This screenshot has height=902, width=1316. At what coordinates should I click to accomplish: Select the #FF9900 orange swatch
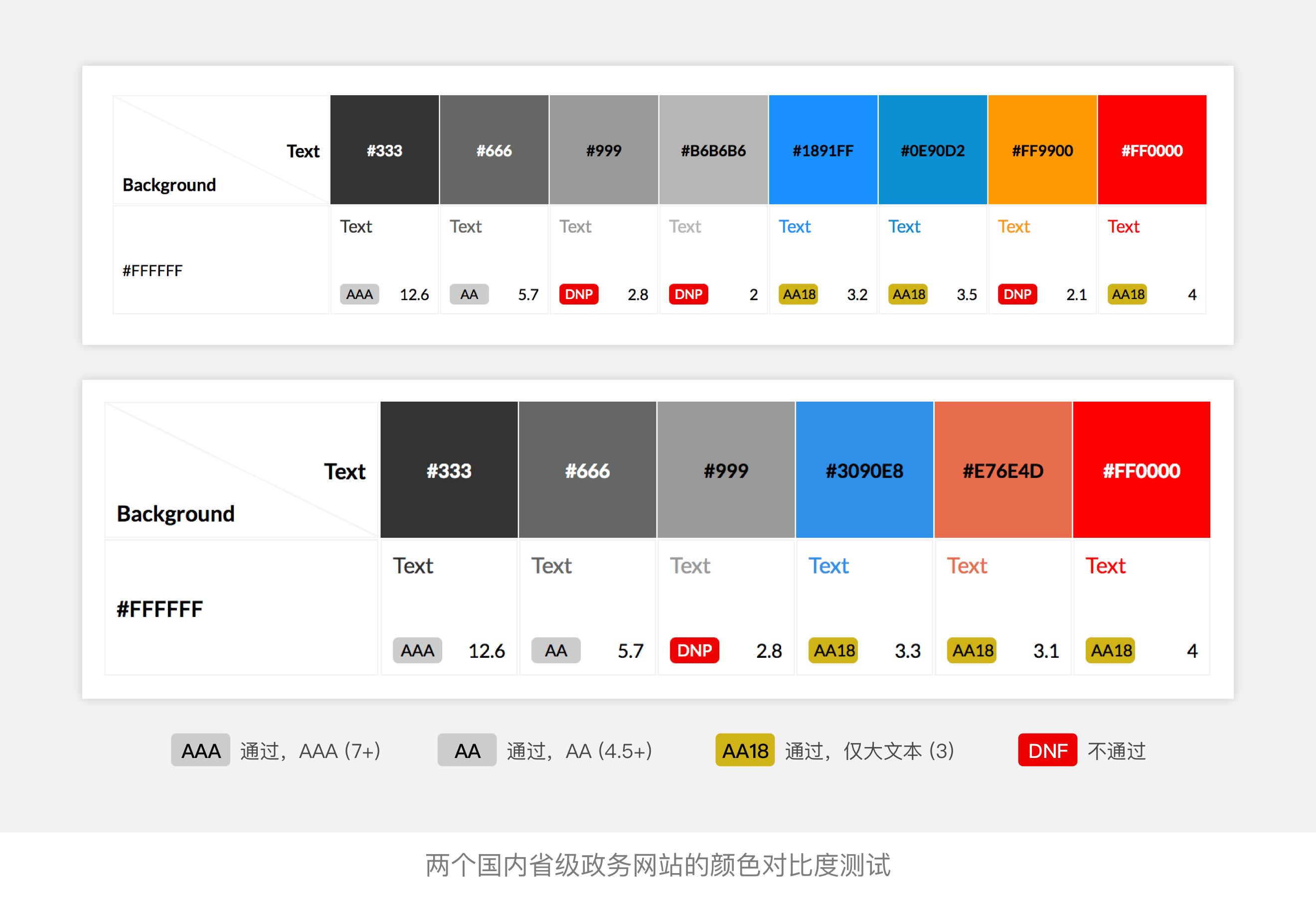1042,150
